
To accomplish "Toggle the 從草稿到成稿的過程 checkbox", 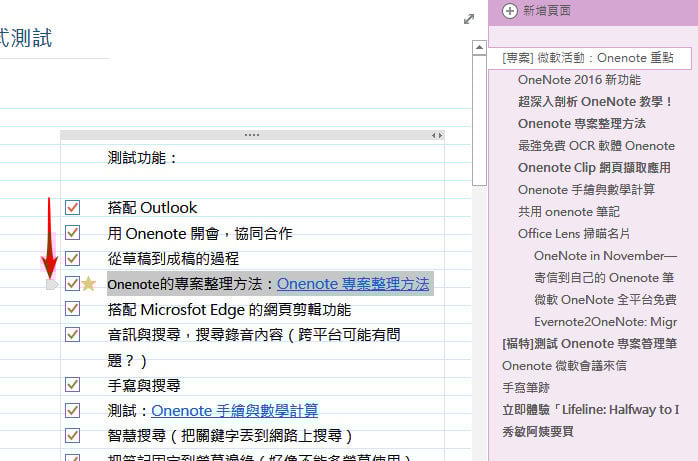I will 72,258.
